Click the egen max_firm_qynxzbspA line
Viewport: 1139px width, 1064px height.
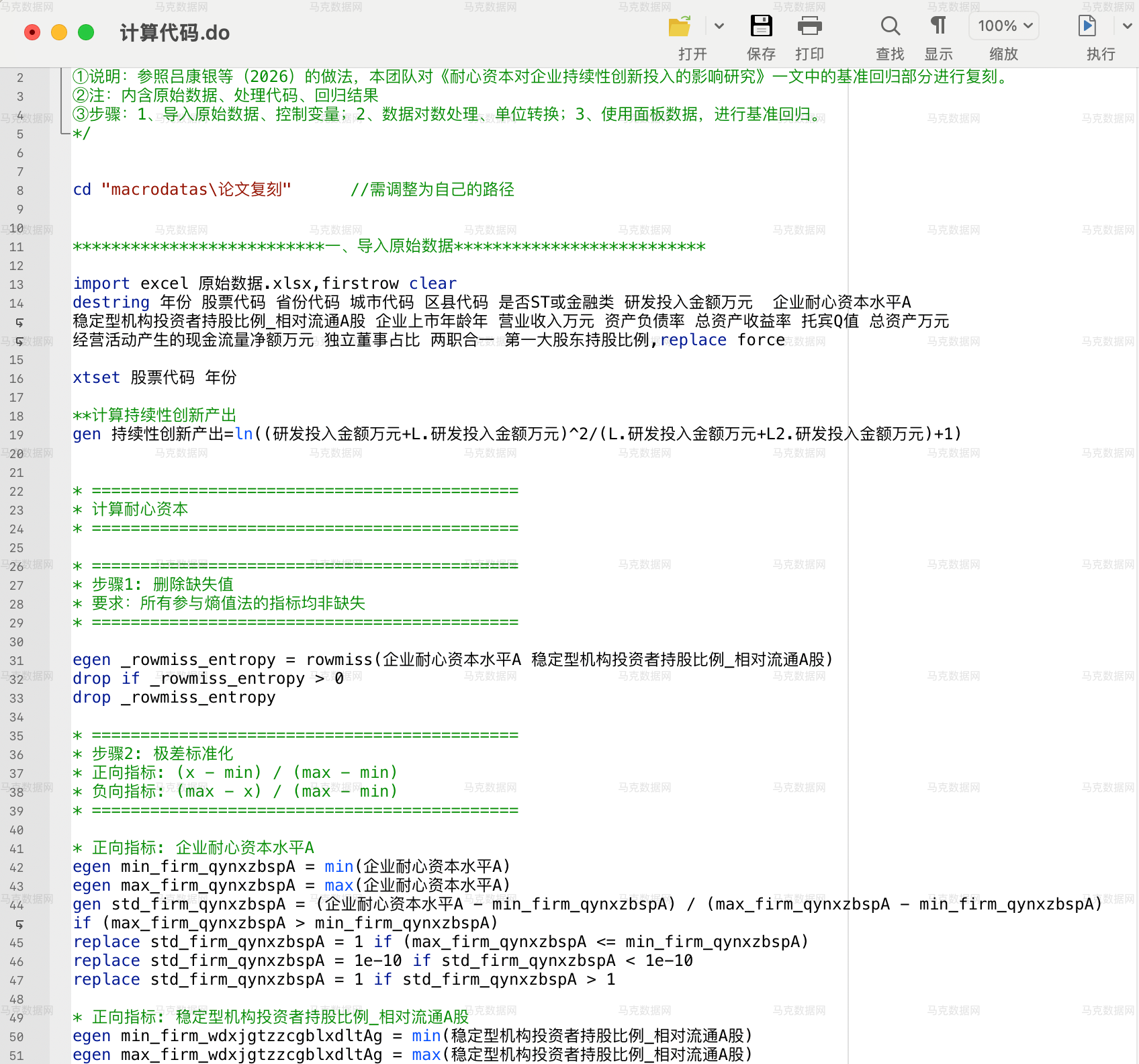(291, 885)
